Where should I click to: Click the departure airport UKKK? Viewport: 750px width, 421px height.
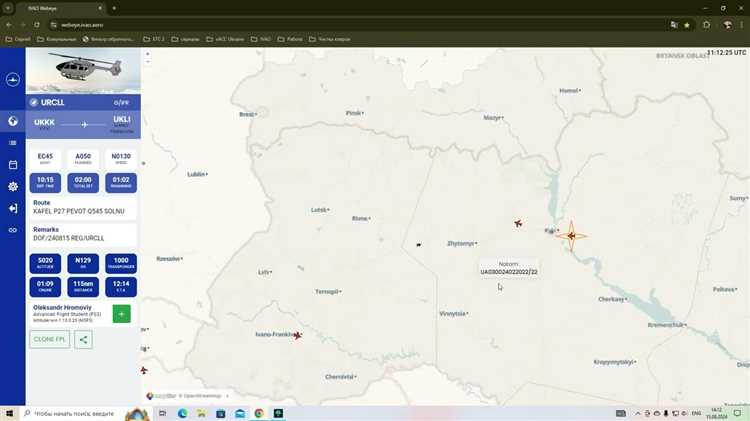(x=44, y=120)
